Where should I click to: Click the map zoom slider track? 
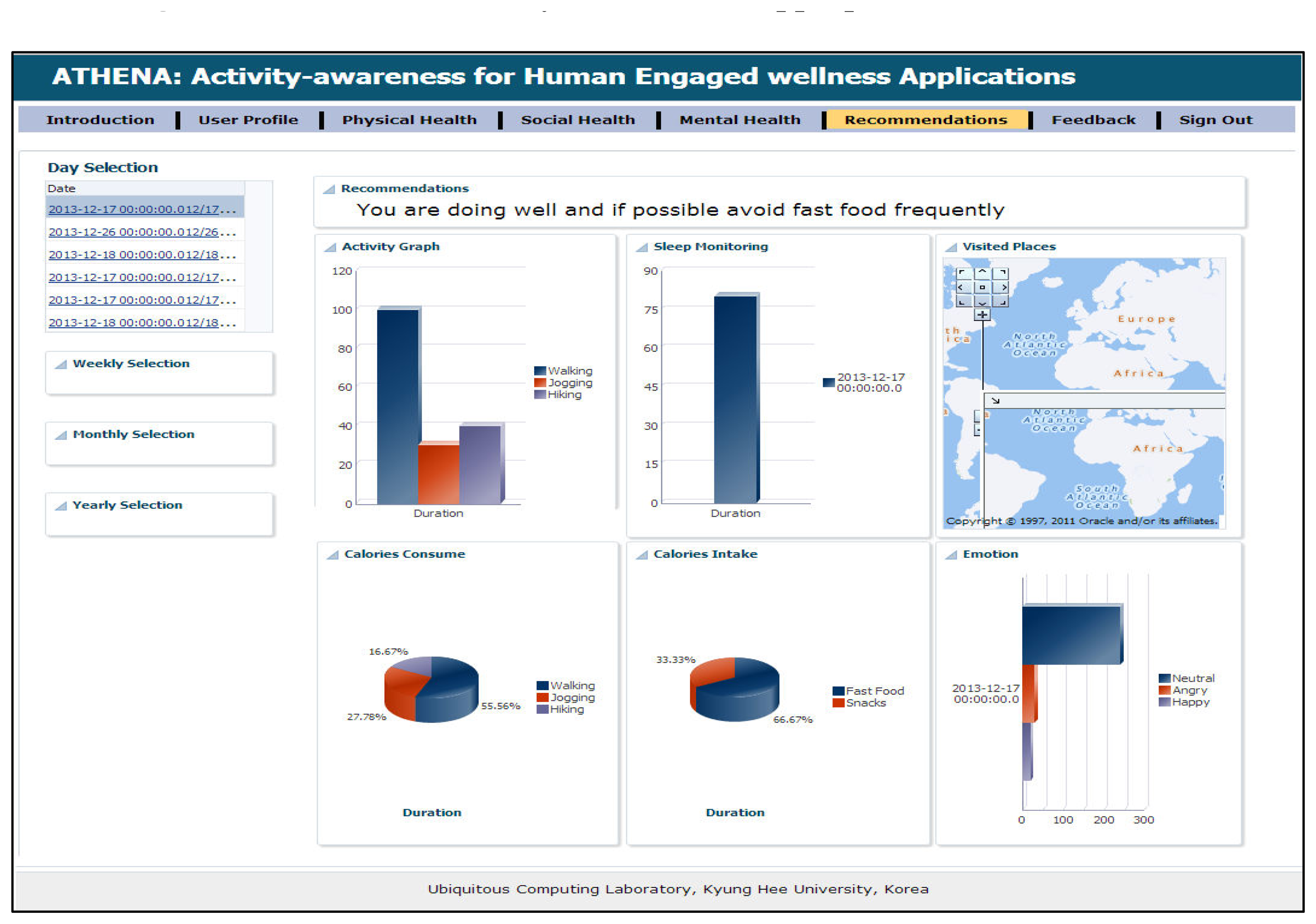pos(983,356)
